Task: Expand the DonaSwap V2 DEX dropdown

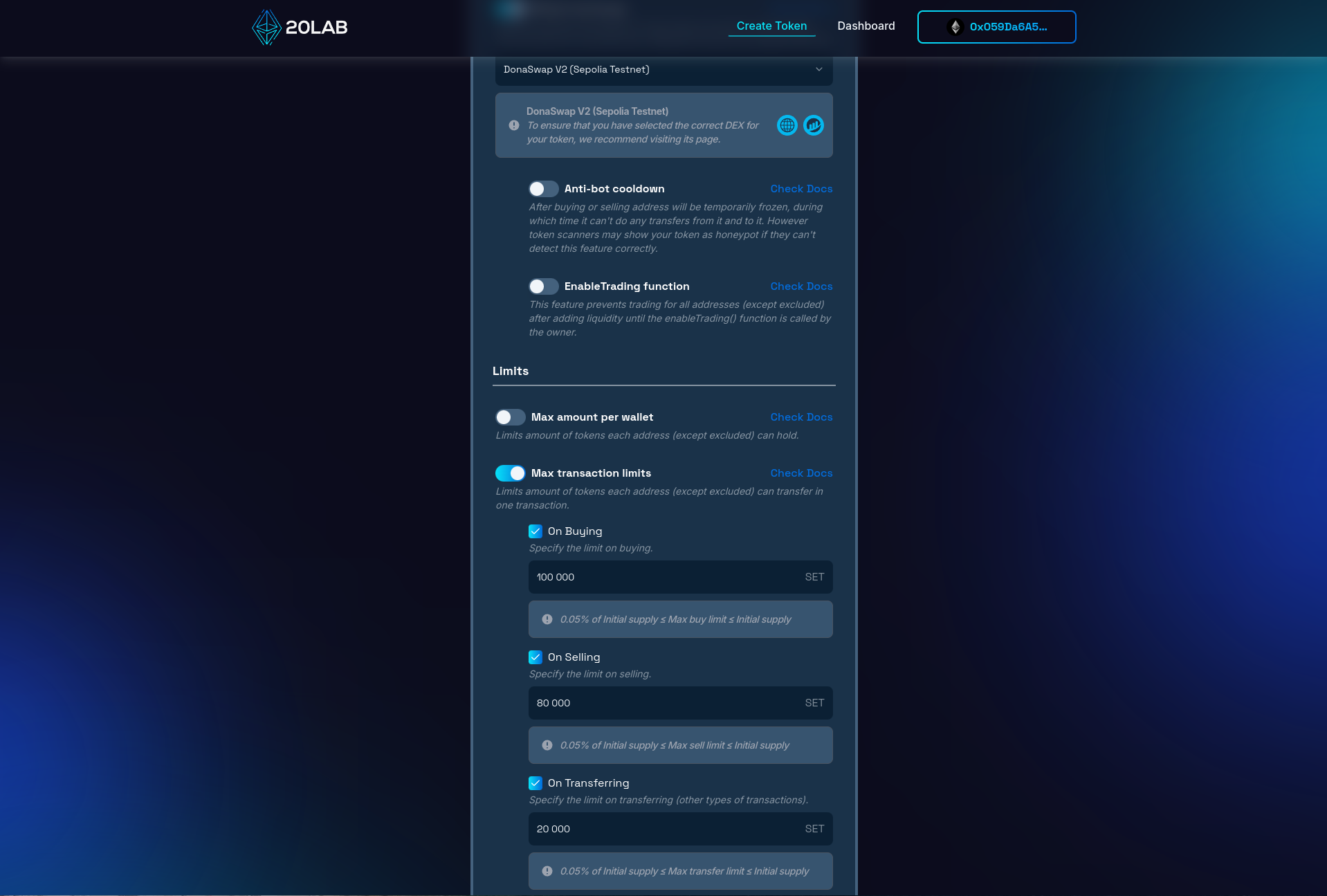Action: coord(664,69)
